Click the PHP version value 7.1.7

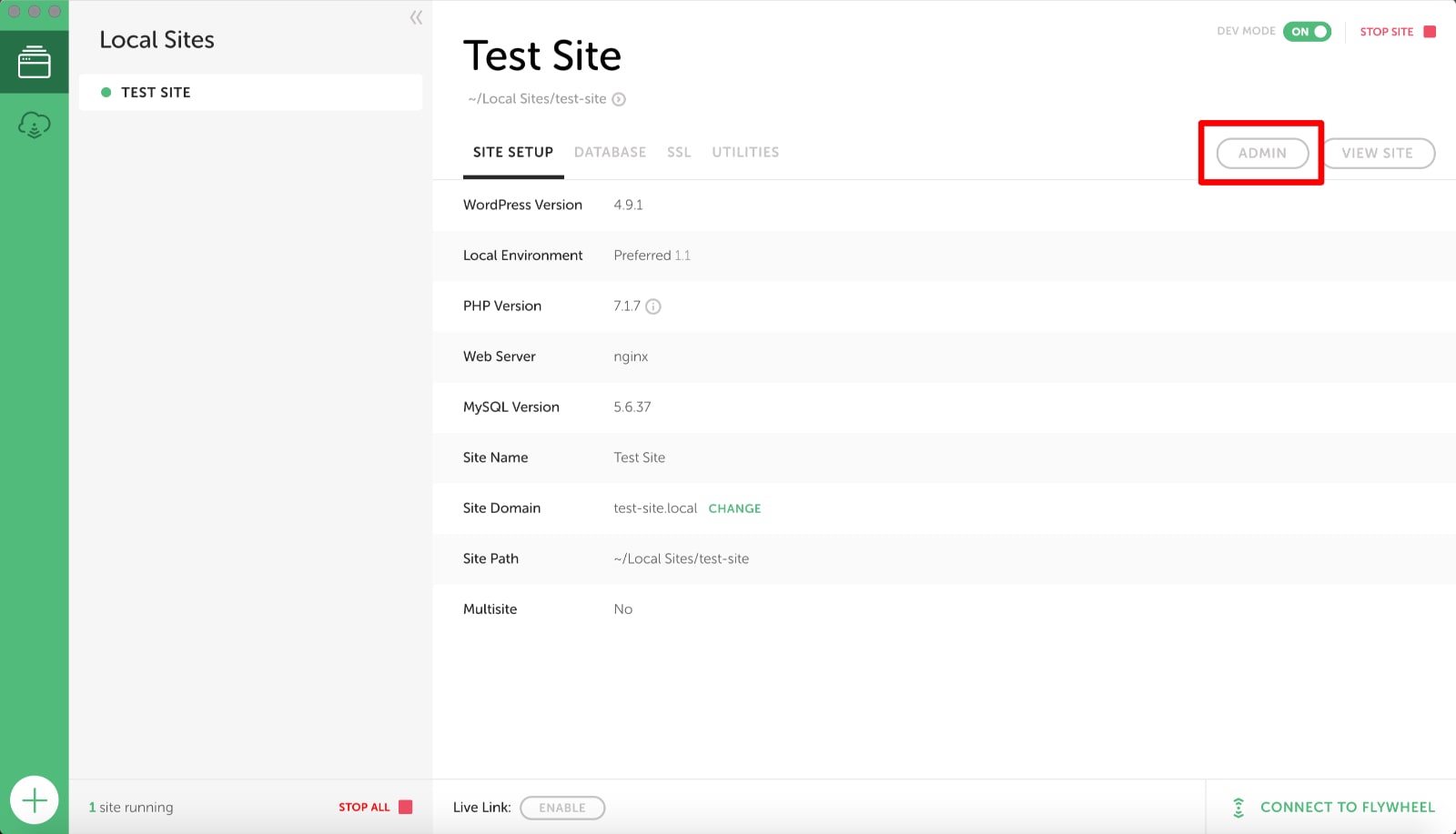(627, 306)
